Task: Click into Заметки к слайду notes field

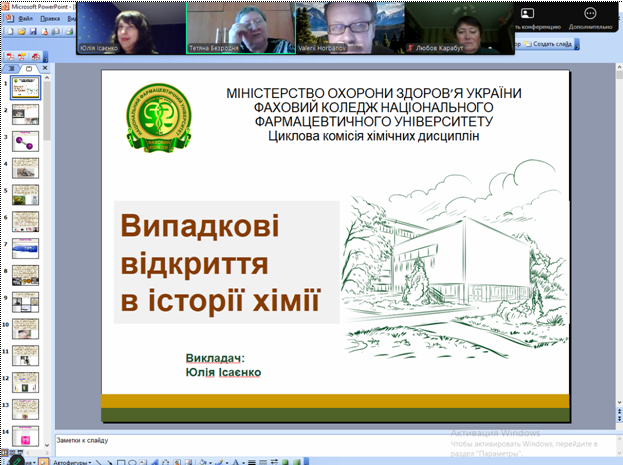Action: pos(334,444)
